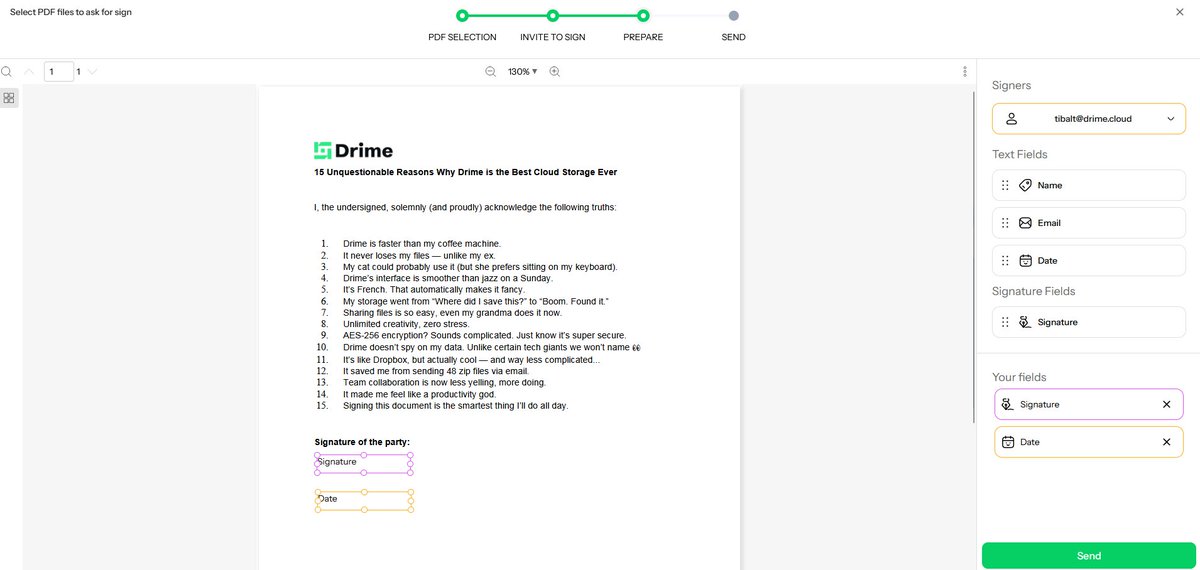Click the envelope icon beside Email
The image size is (1200, 570).
[1025, 223]
